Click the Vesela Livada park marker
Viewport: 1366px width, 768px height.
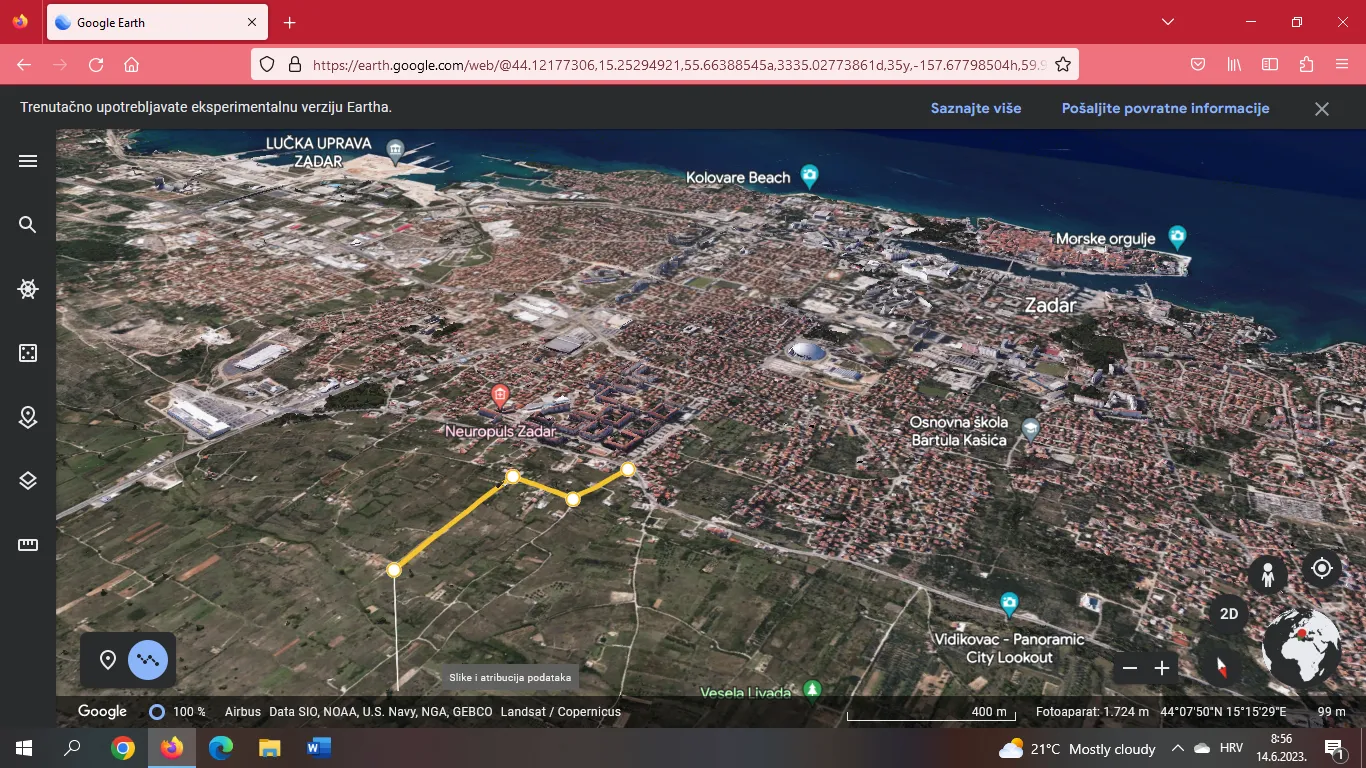[x=813, y=690]
